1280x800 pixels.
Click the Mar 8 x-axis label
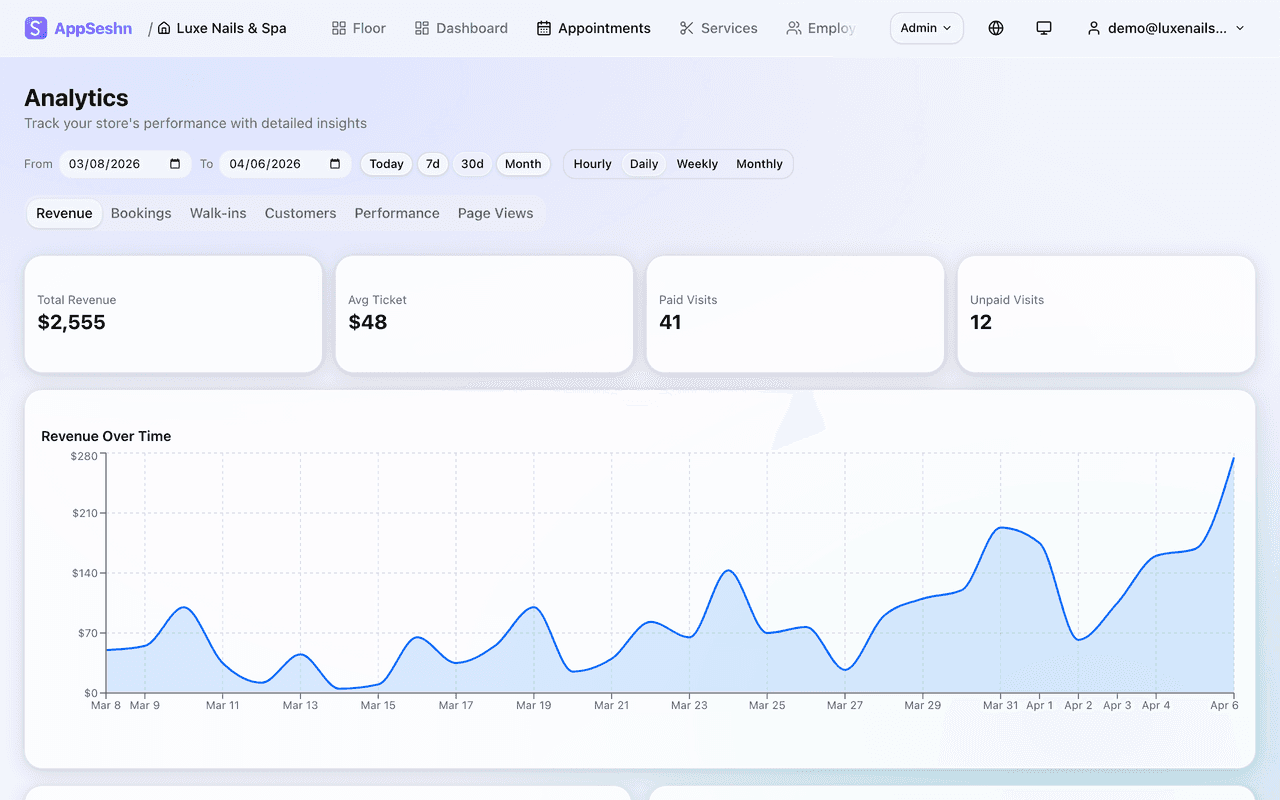click(x=106, y=705)
